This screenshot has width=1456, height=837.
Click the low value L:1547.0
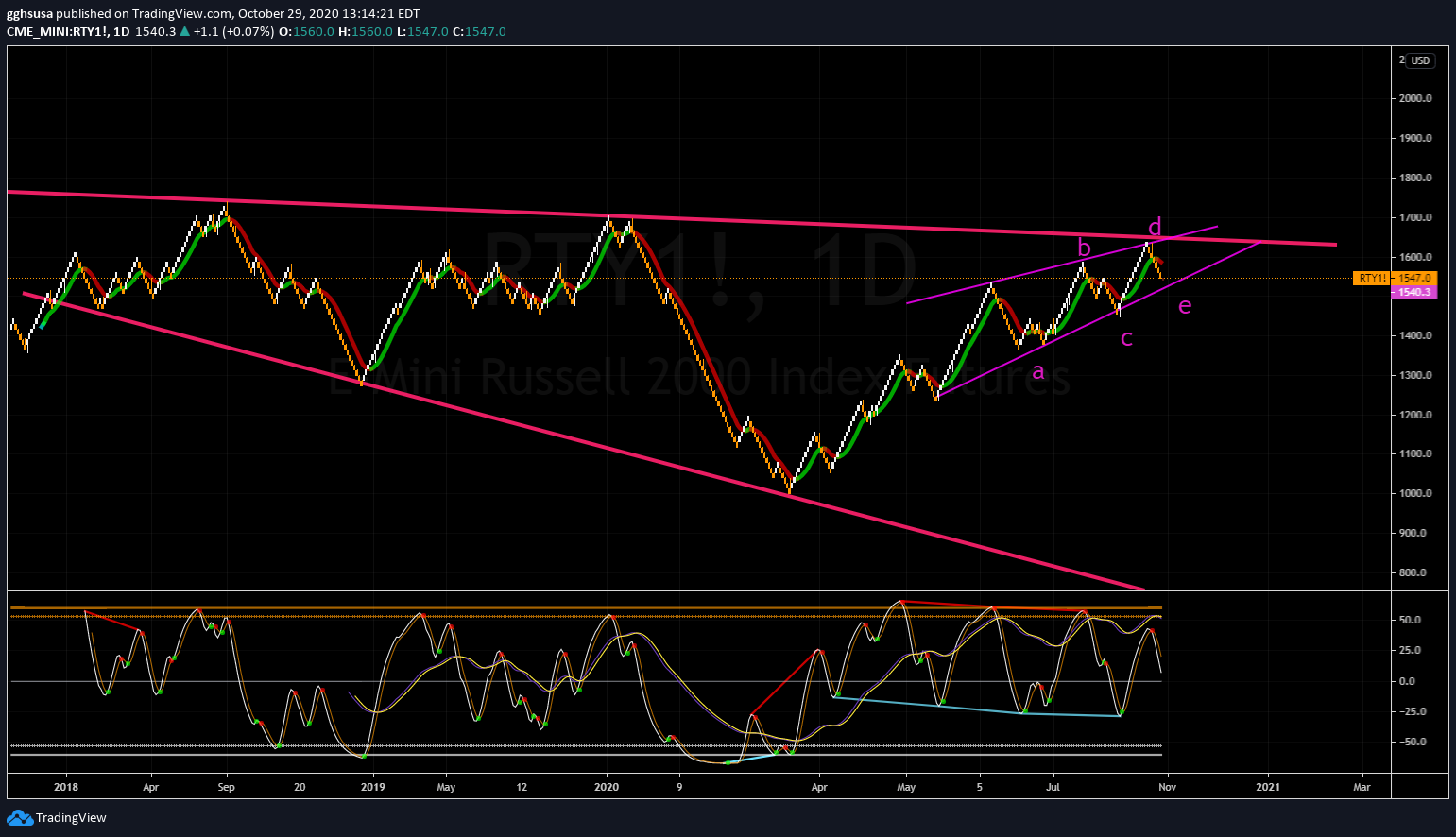coord(423,31)
